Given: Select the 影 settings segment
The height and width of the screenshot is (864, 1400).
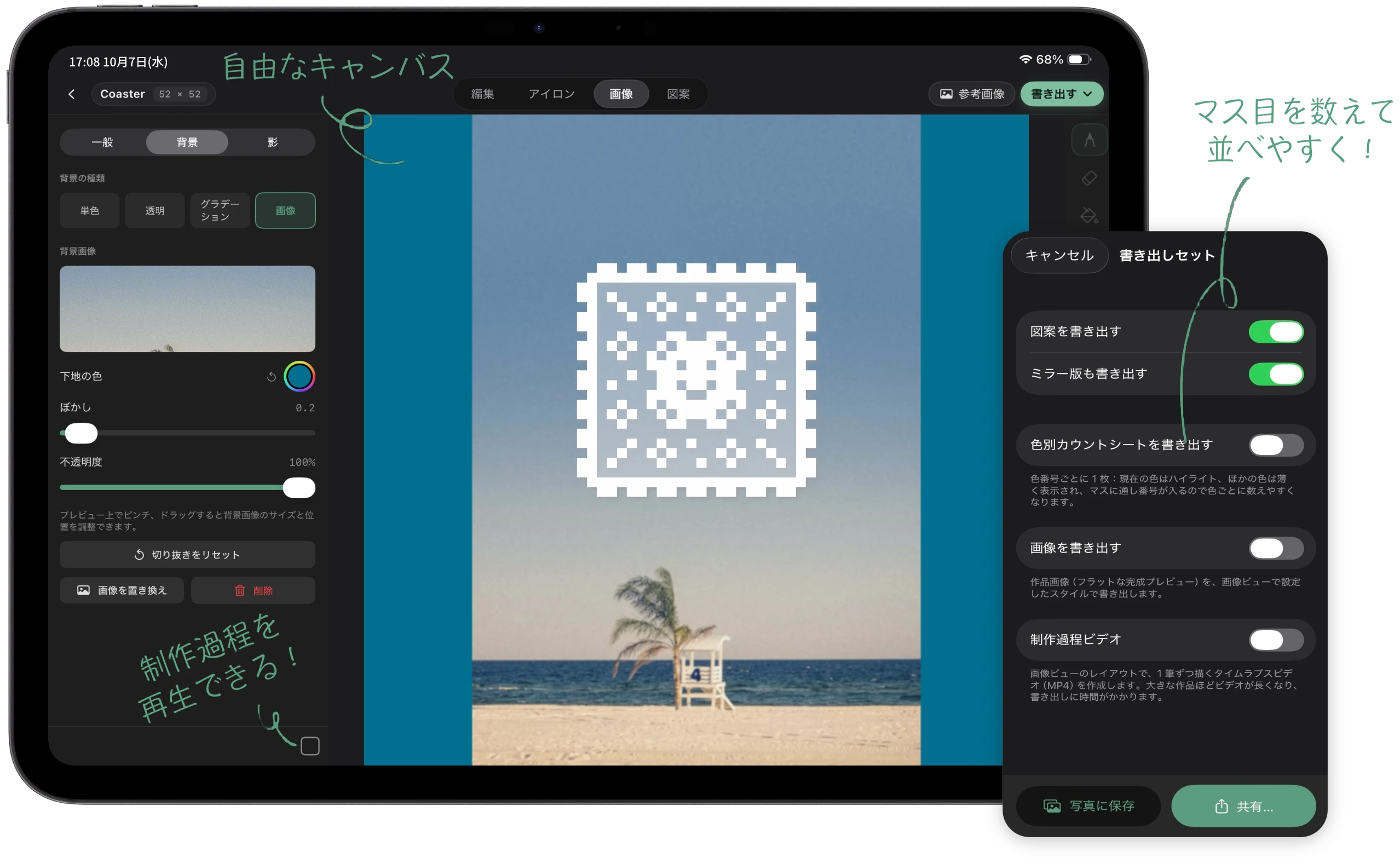Looking at the screenshot, I should (273, 142).
